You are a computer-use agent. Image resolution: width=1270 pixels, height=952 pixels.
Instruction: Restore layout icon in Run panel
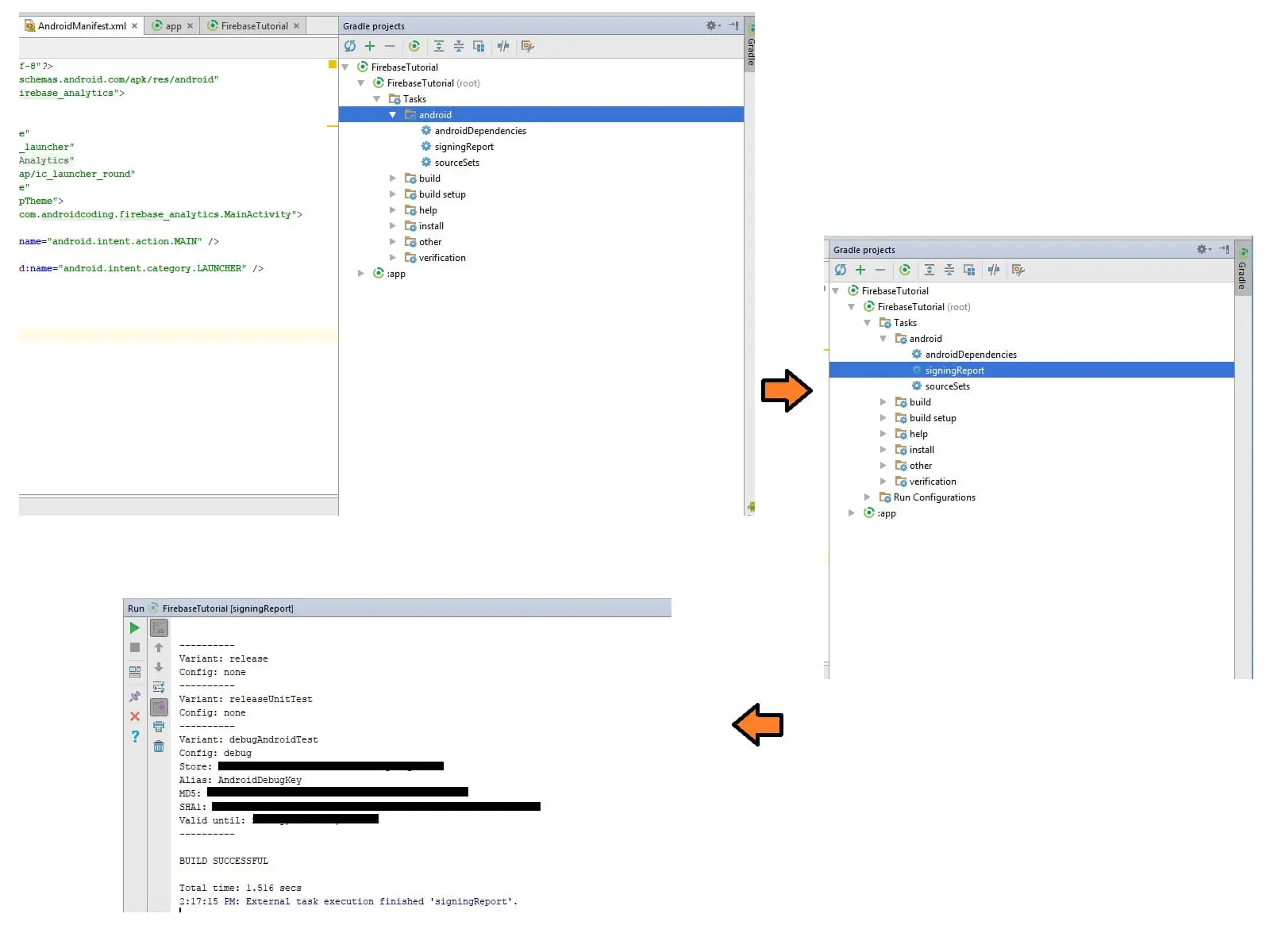click(135, 671)
